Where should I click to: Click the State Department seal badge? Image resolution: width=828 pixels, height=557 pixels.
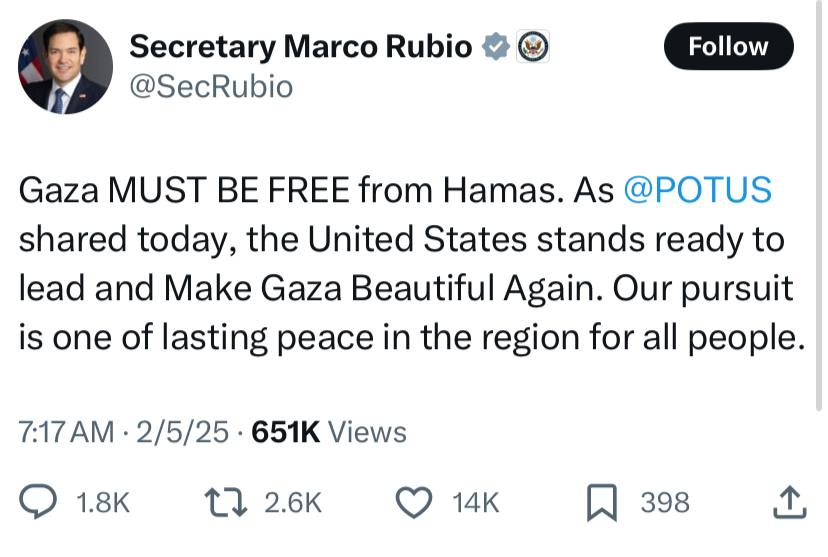(532, 46)
